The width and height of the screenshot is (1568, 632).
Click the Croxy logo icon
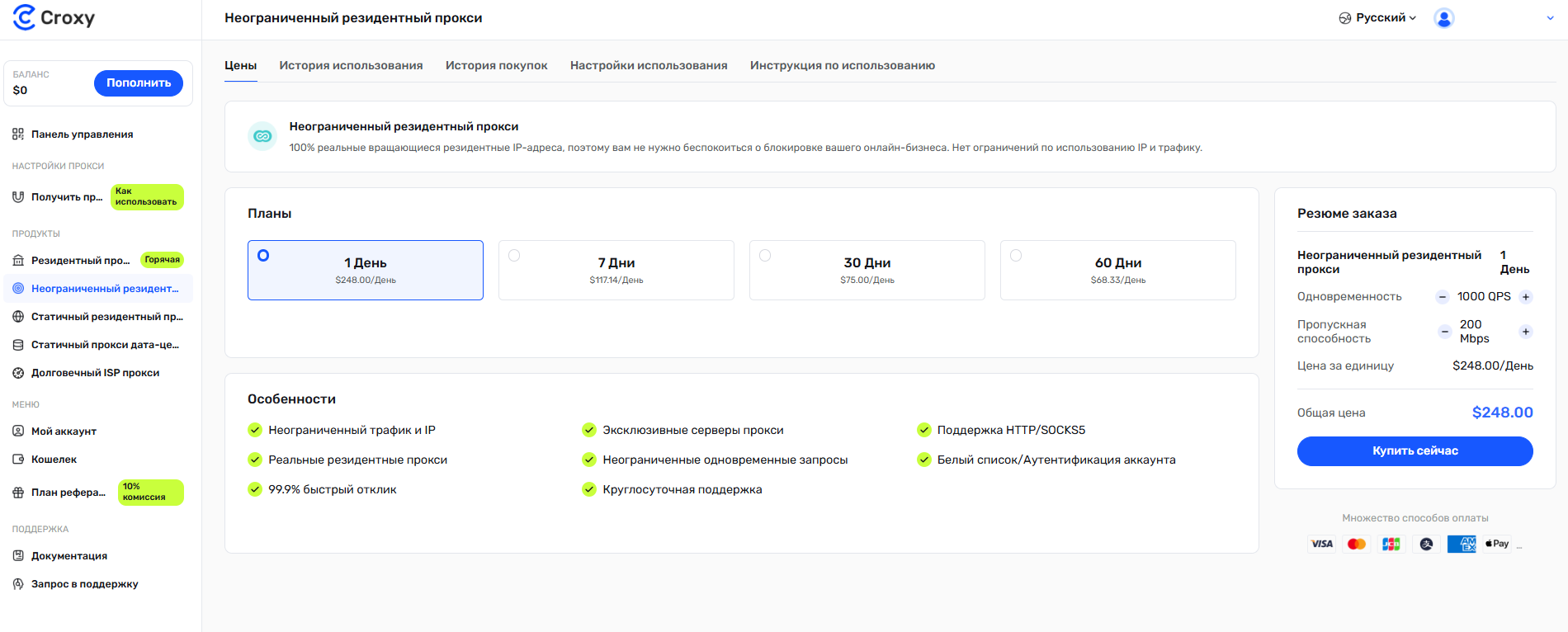pos(25,17)
